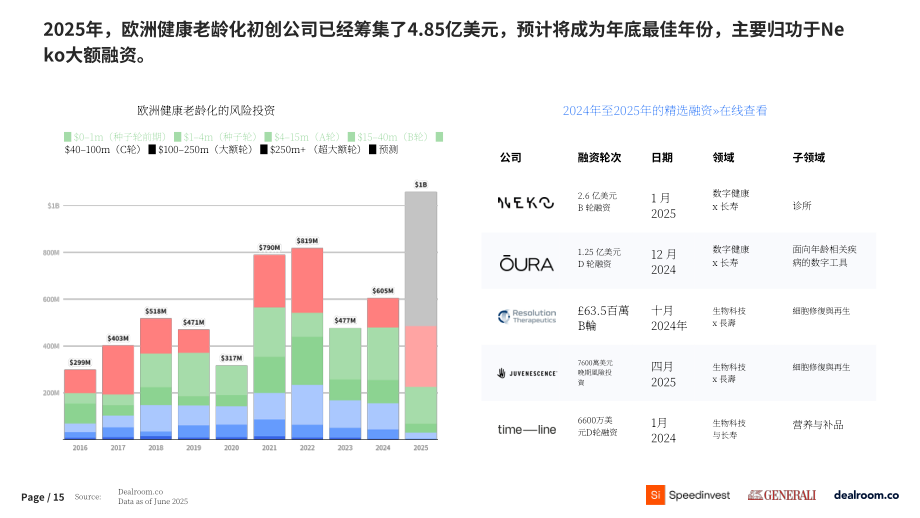Click the 公司 column header
Viewport: 920px width, 518px height.
tap(510, 157)
